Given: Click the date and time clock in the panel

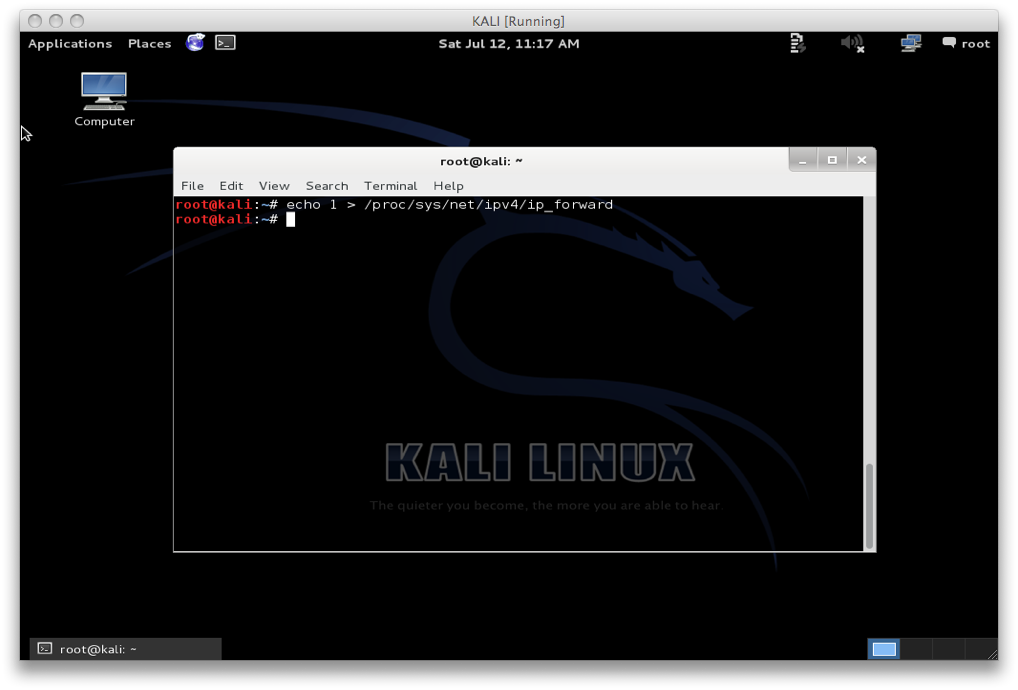Looking at the screenshot, I should pos(509,43).
